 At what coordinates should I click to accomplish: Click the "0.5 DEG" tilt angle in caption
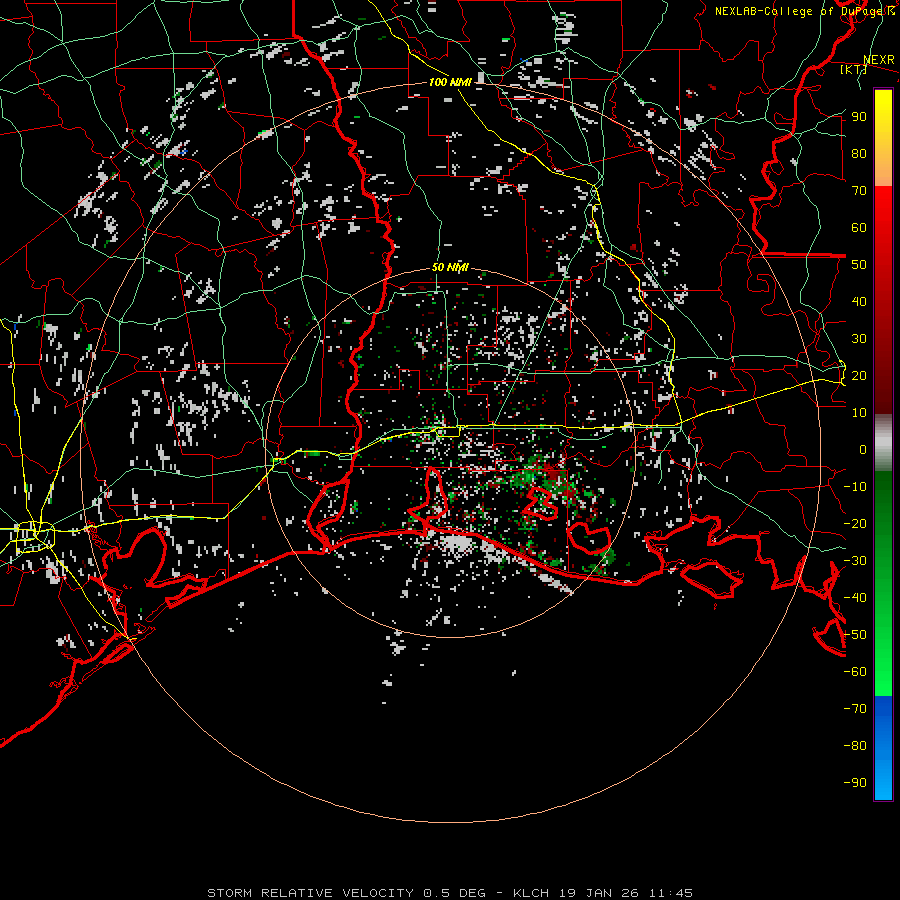point(455,893)
